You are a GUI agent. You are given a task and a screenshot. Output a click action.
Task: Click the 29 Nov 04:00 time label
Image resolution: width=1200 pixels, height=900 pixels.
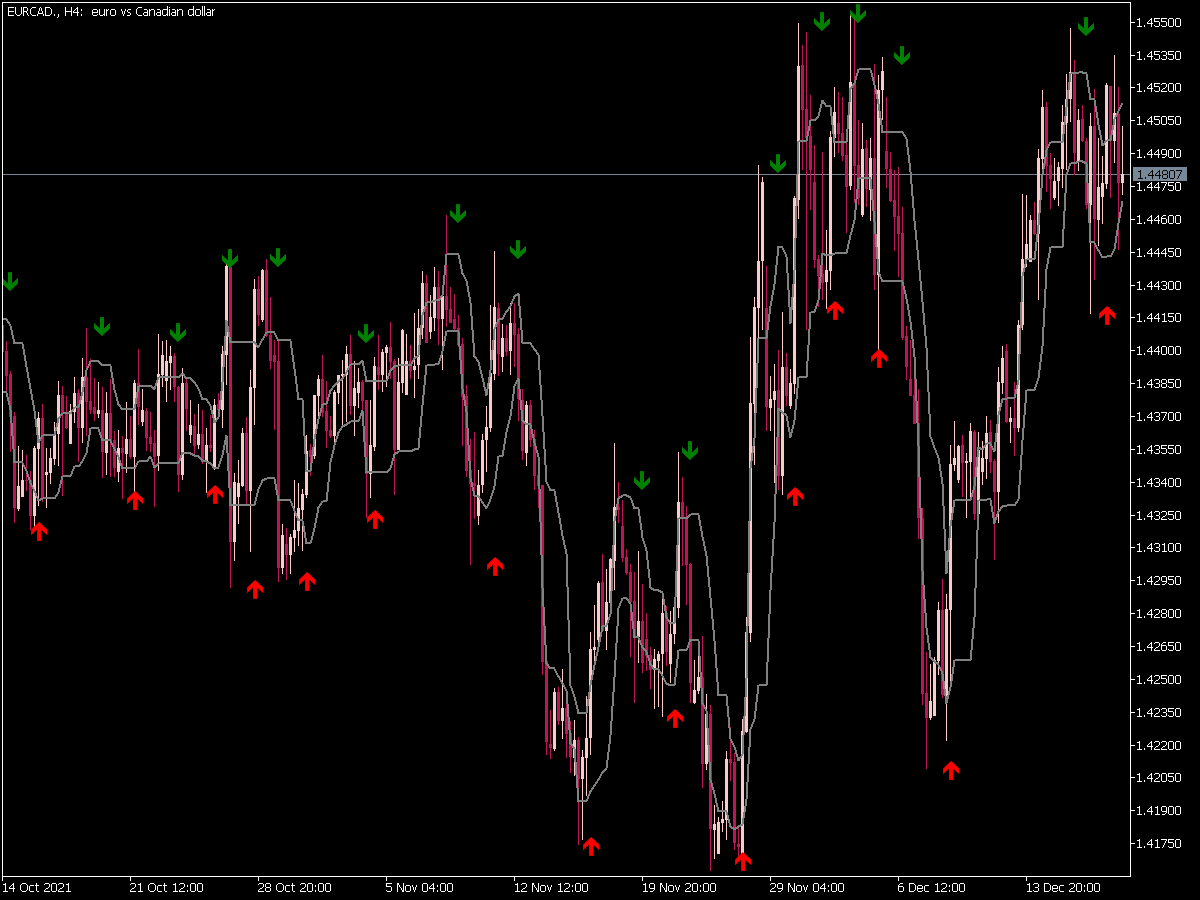pyautogui.click(x=806, y=887)
